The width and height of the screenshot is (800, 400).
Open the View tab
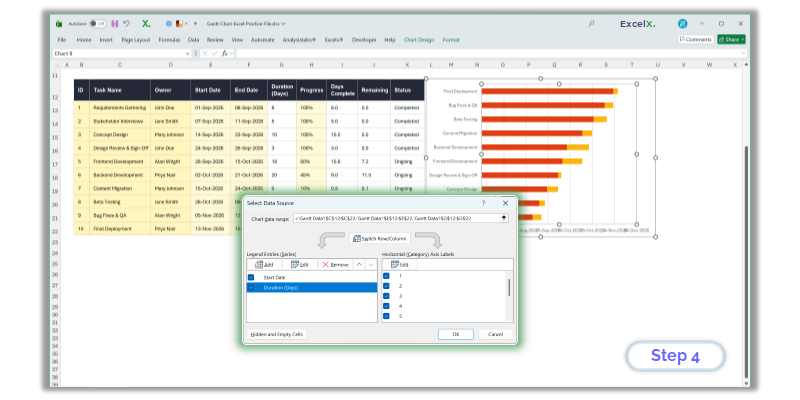pos(237,39)
